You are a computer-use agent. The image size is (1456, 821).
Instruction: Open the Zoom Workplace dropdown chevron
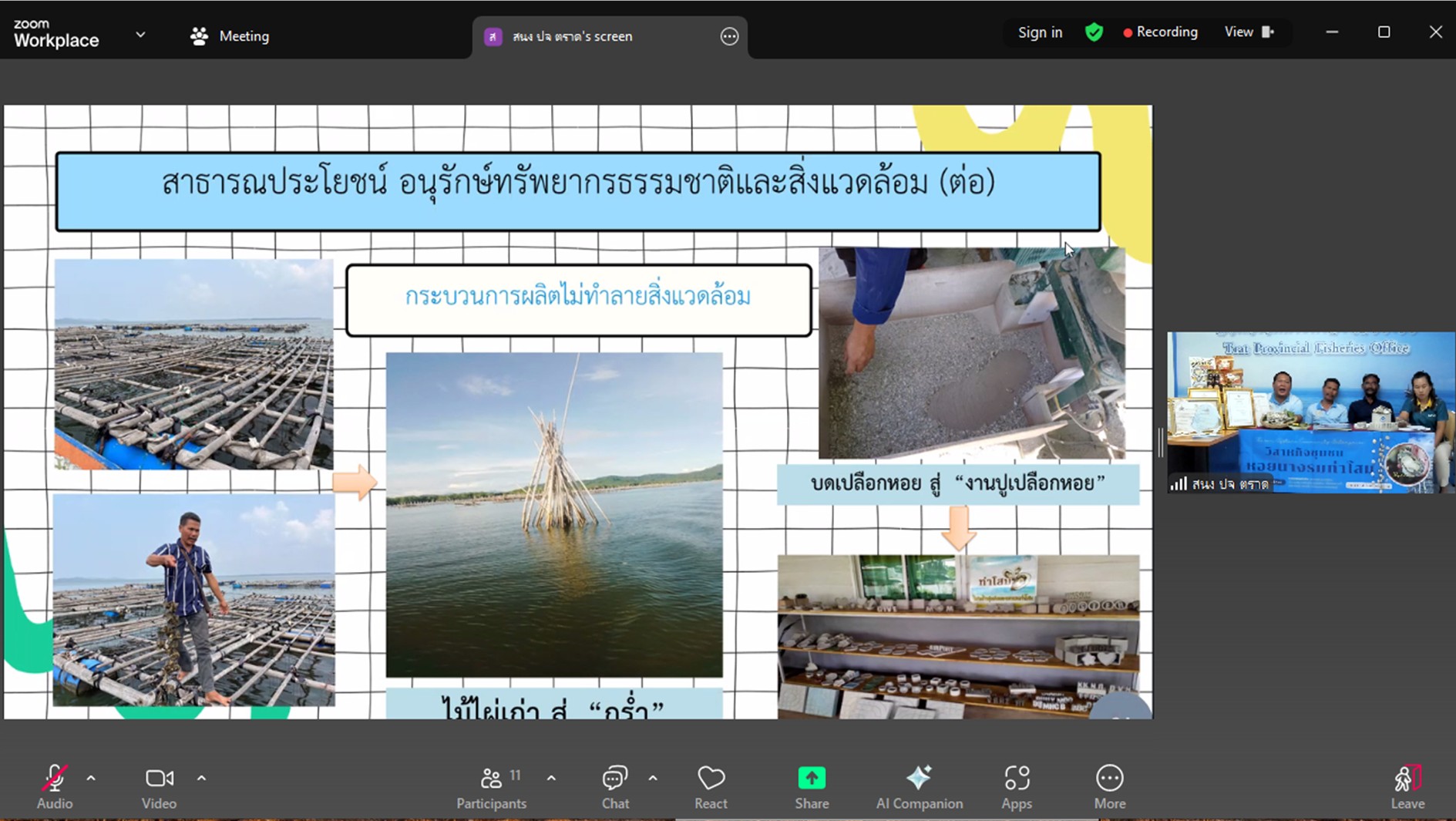[x=140, y=35]
